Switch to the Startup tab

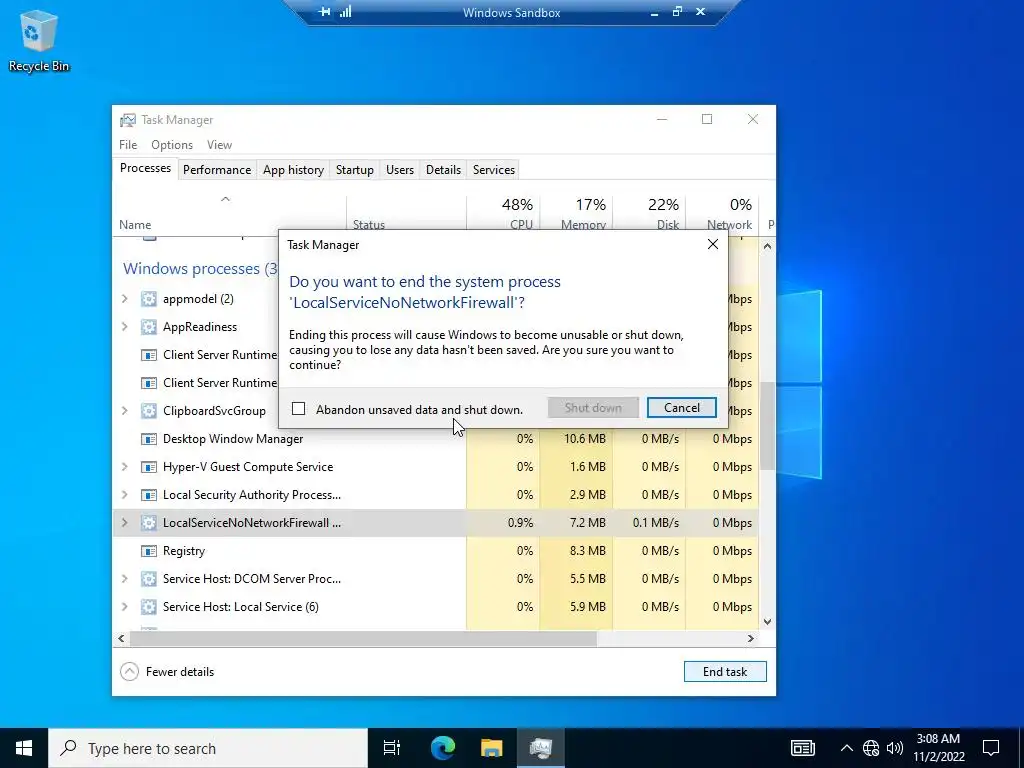pos(355,169)
